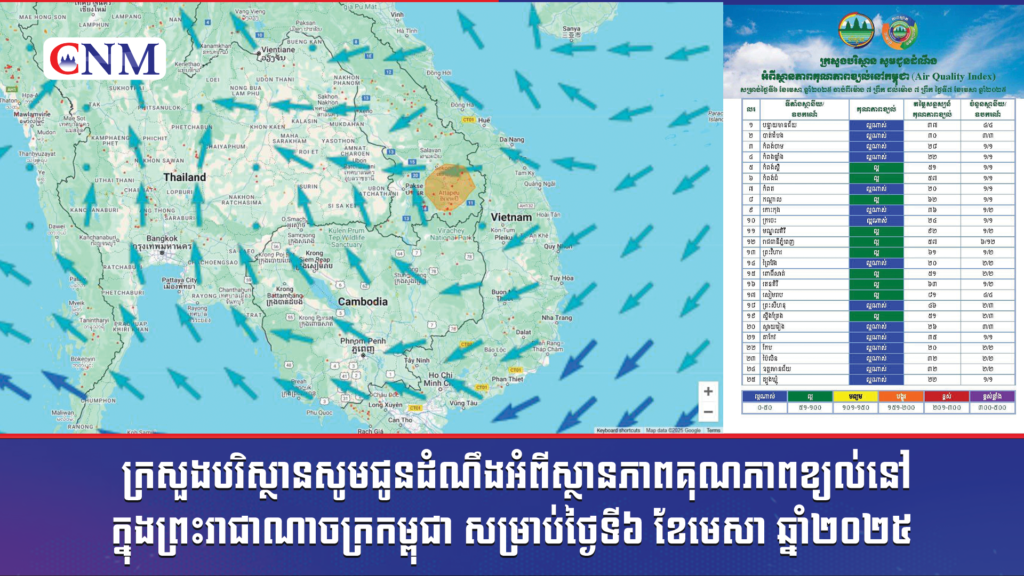Click the Bangkok label on the map
This screenshot has width=1024, height=576.
click(161, 238)
